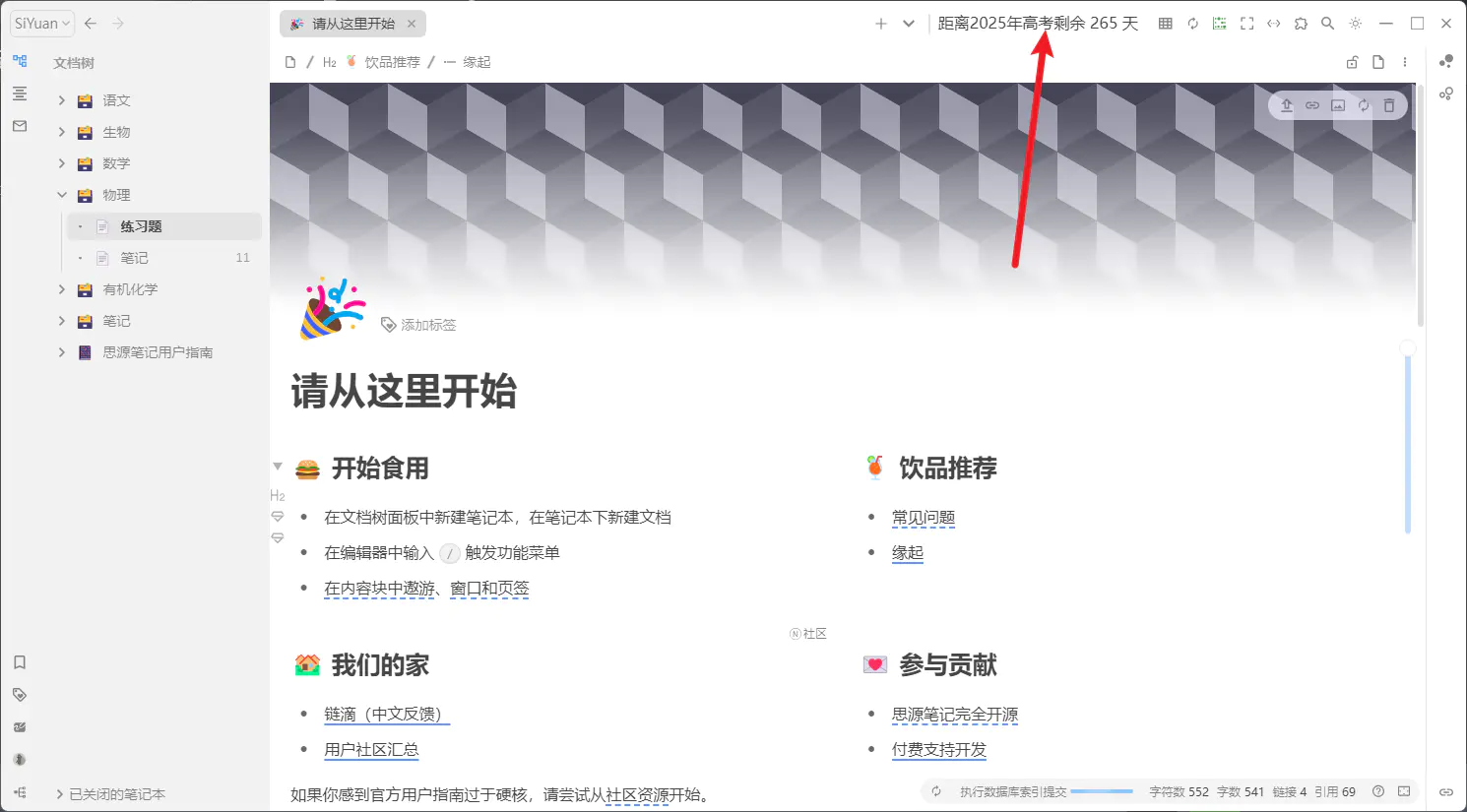Open the file tree dock panel icon
Screen dimensions: 1467x812
(x=20, y=61)
